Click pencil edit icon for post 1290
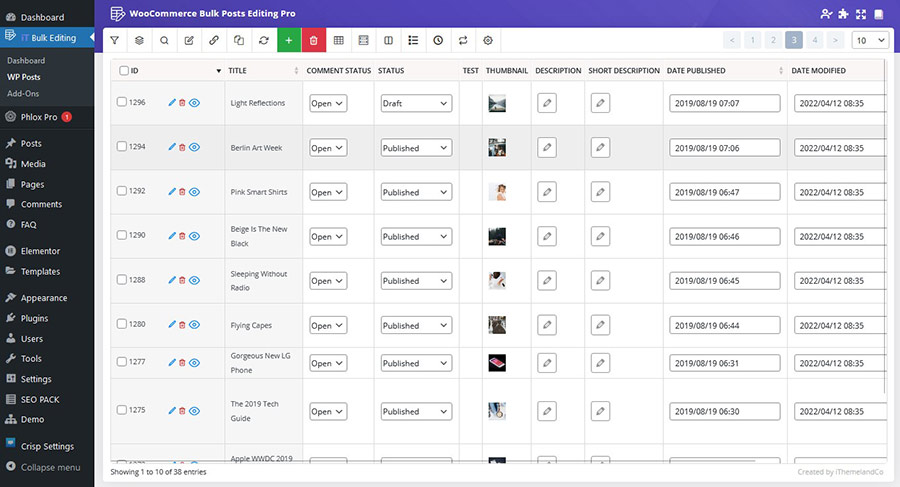The width and height of the screenshot is (900, 487). (x=172, y=235)
